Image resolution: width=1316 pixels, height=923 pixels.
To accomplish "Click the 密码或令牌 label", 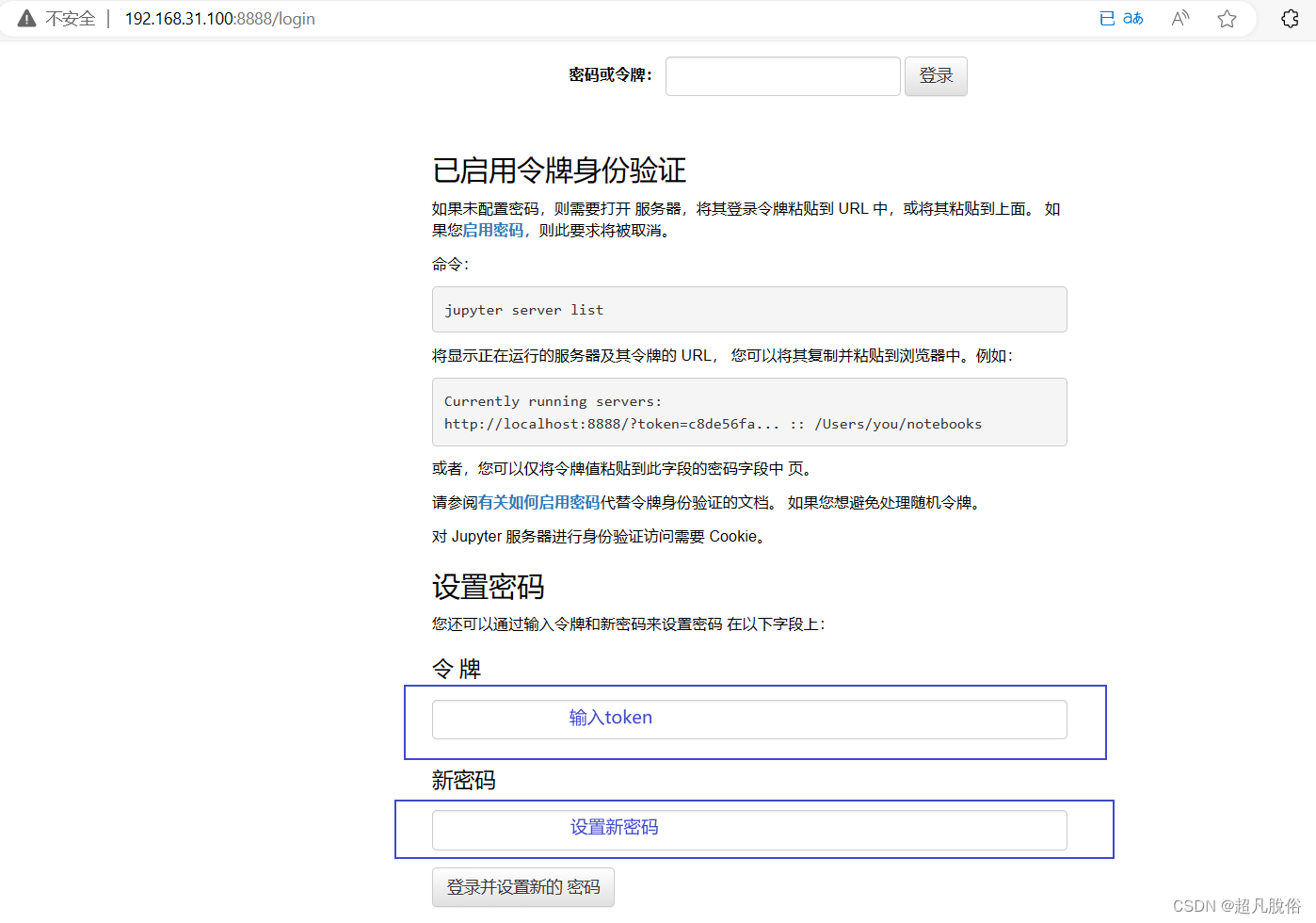I will click(x=610, y=75).
